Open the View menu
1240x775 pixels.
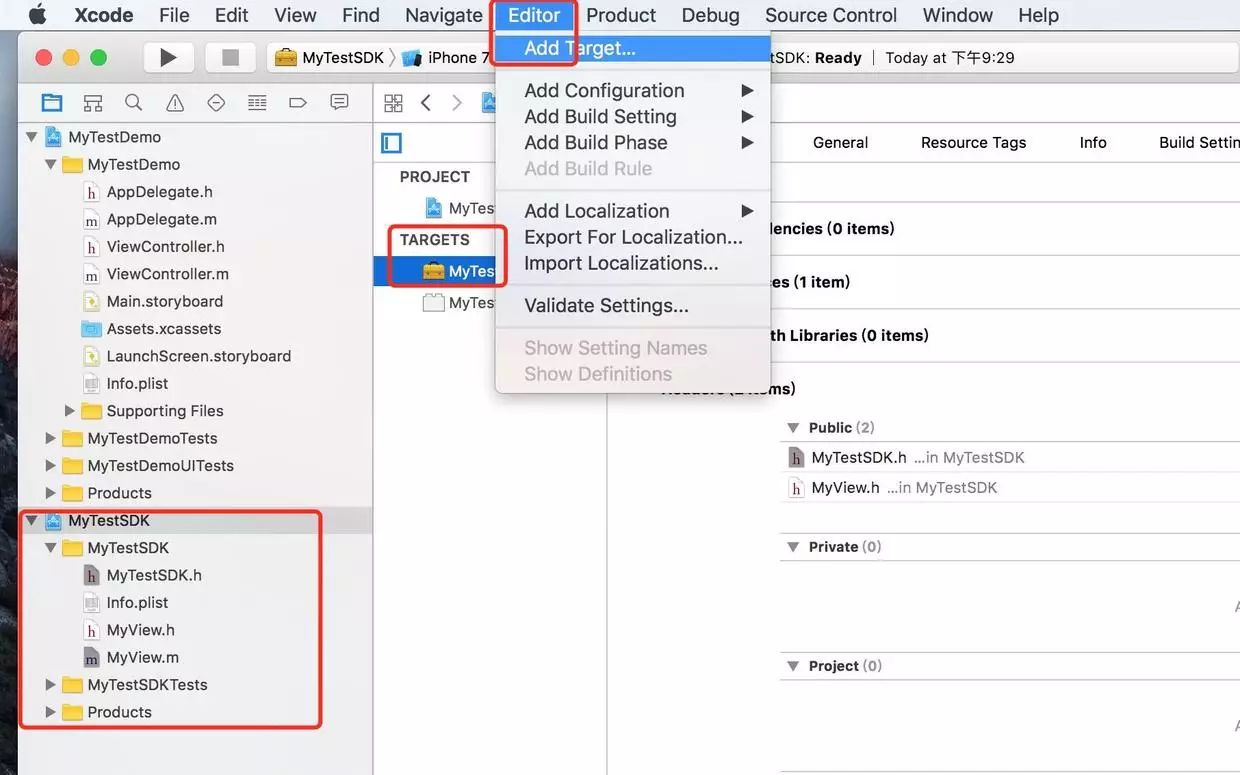(295, 15)
